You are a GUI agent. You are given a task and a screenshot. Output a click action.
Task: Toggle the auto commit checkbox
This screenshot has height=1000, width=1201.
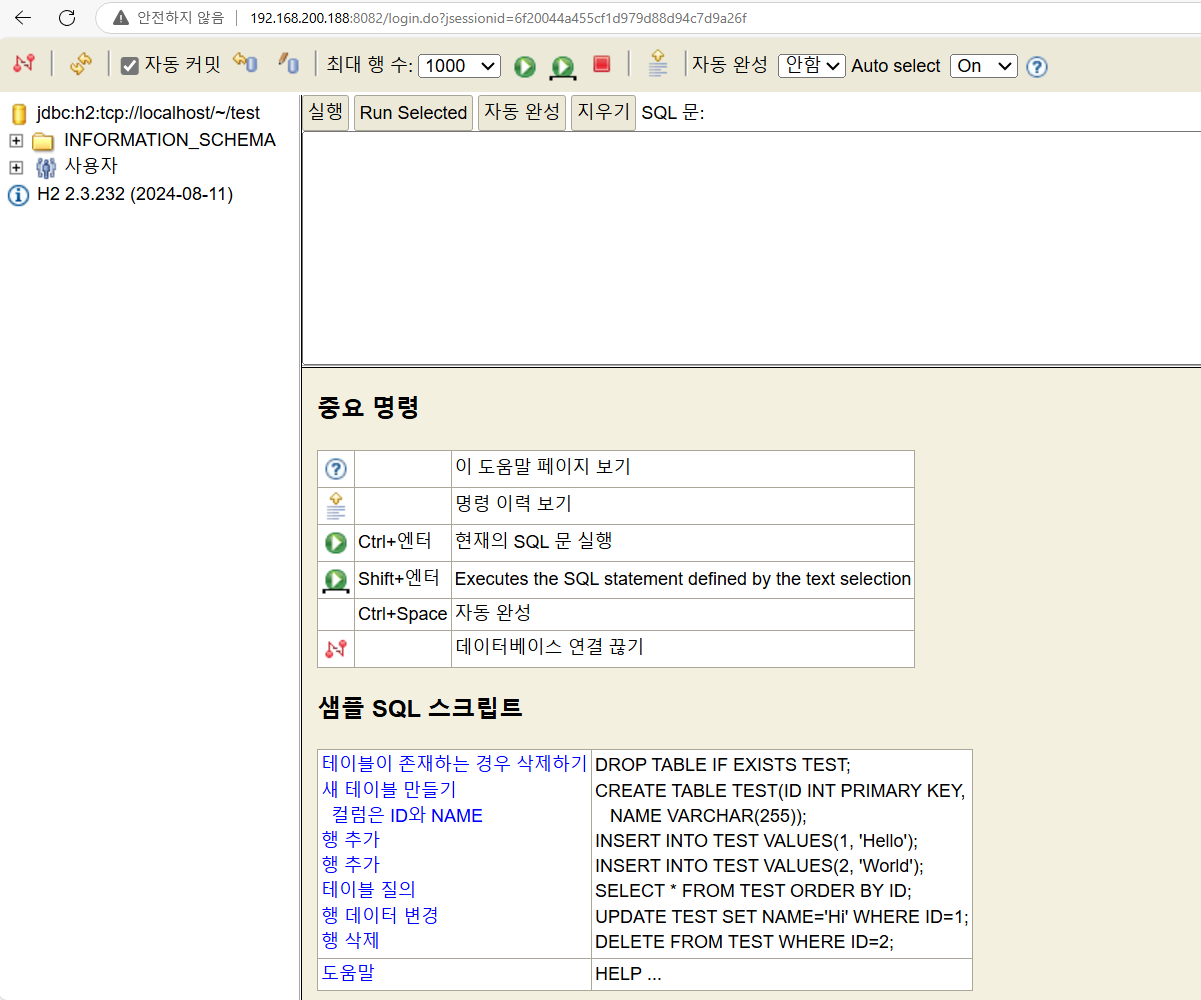pyautogui.click(x=129, y=66)
